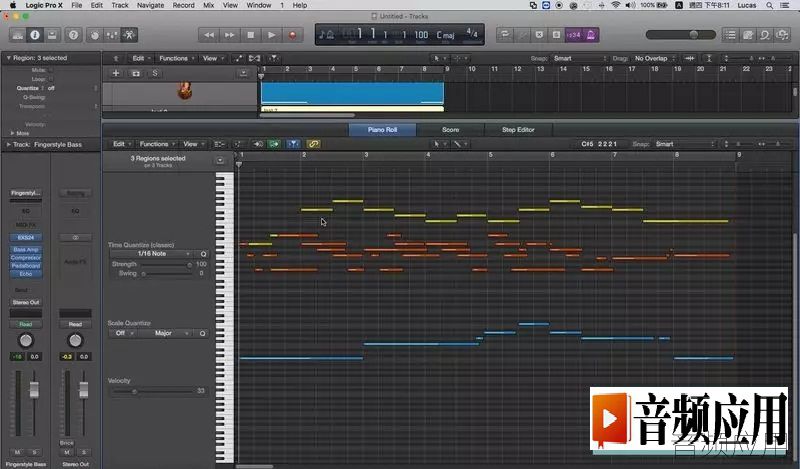Open the List Editors button
Screen dimensions: 800x469
731,35
